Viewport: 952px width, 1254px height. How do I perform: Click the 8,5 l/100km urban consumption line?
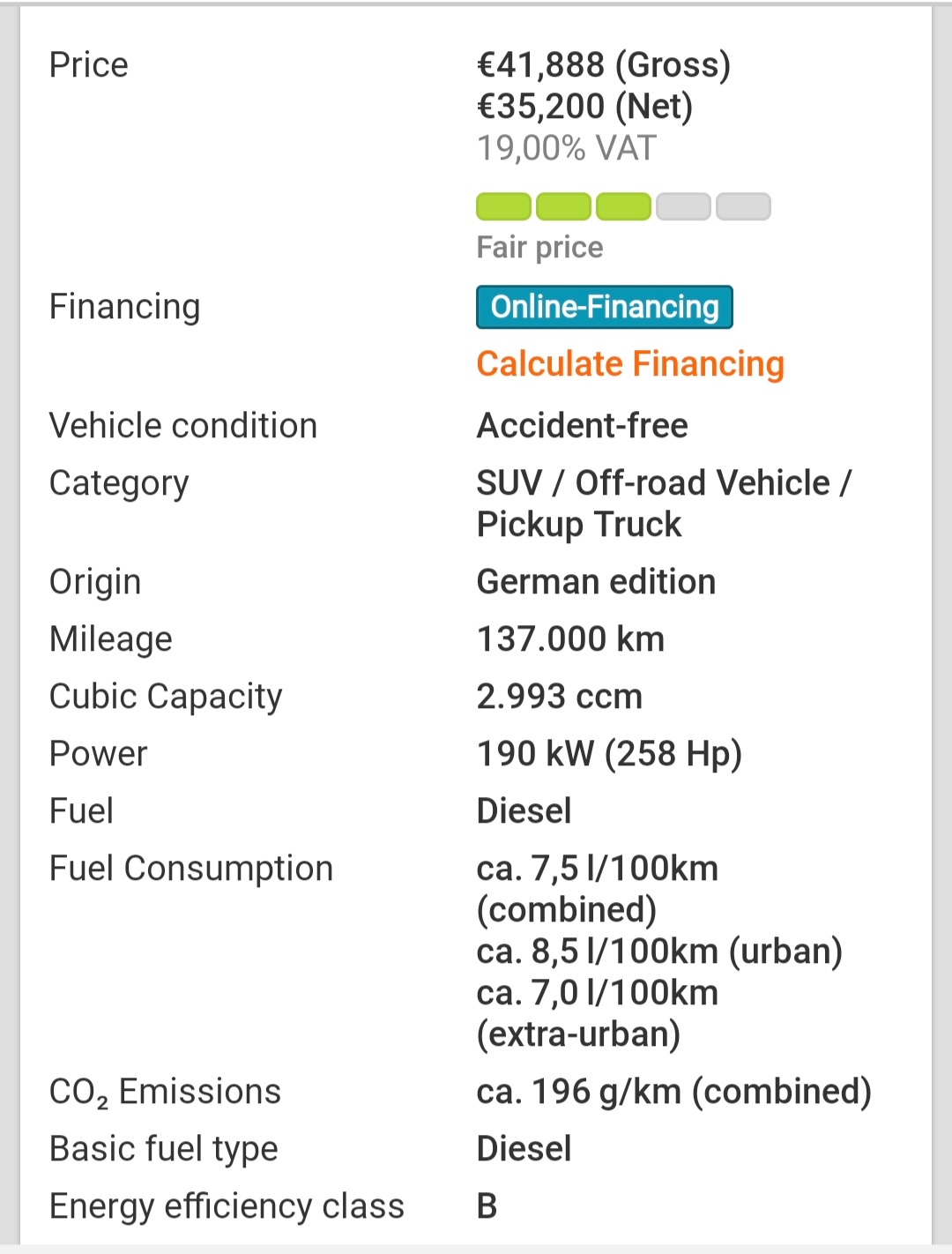pos(658,951)
